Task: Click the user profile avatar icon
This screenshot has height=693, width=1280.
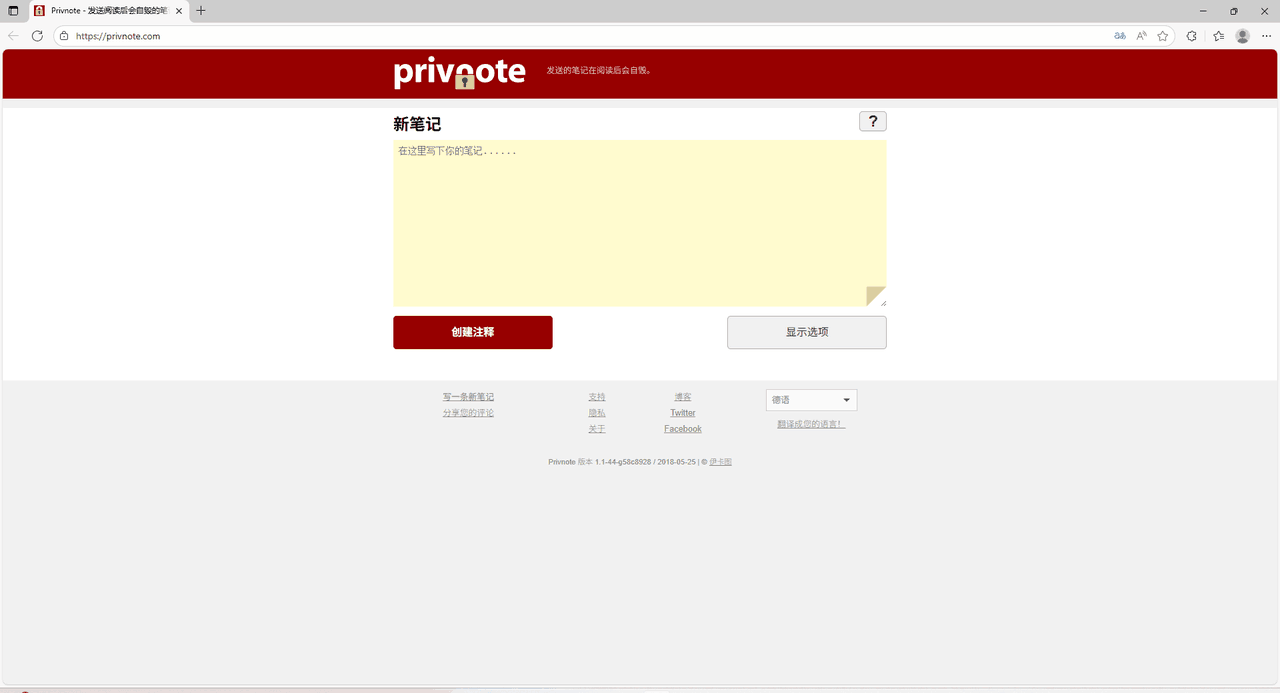Action: click(x=1243, y=35)
